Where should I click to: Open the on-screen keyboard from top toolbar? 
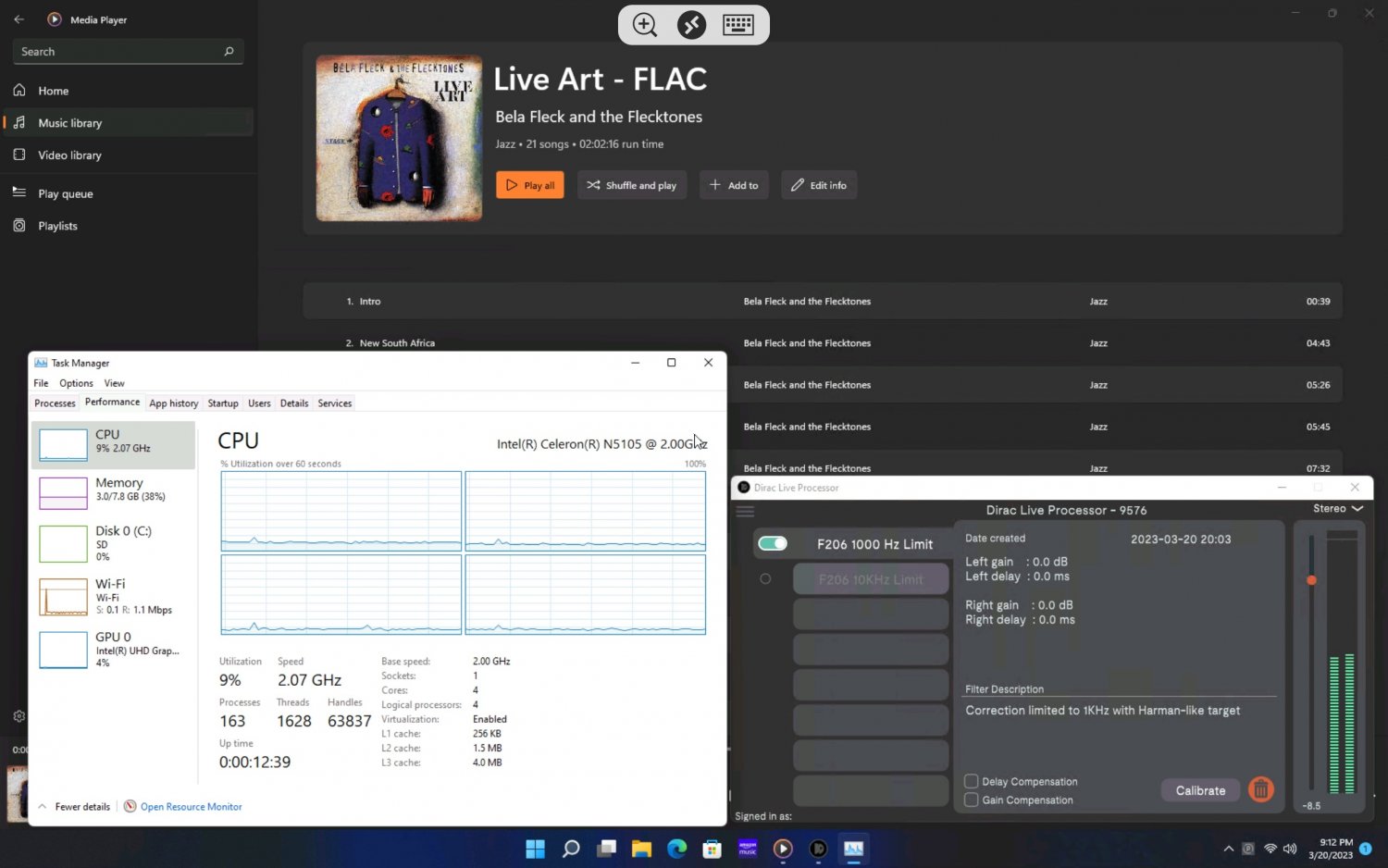click(738, 25)
